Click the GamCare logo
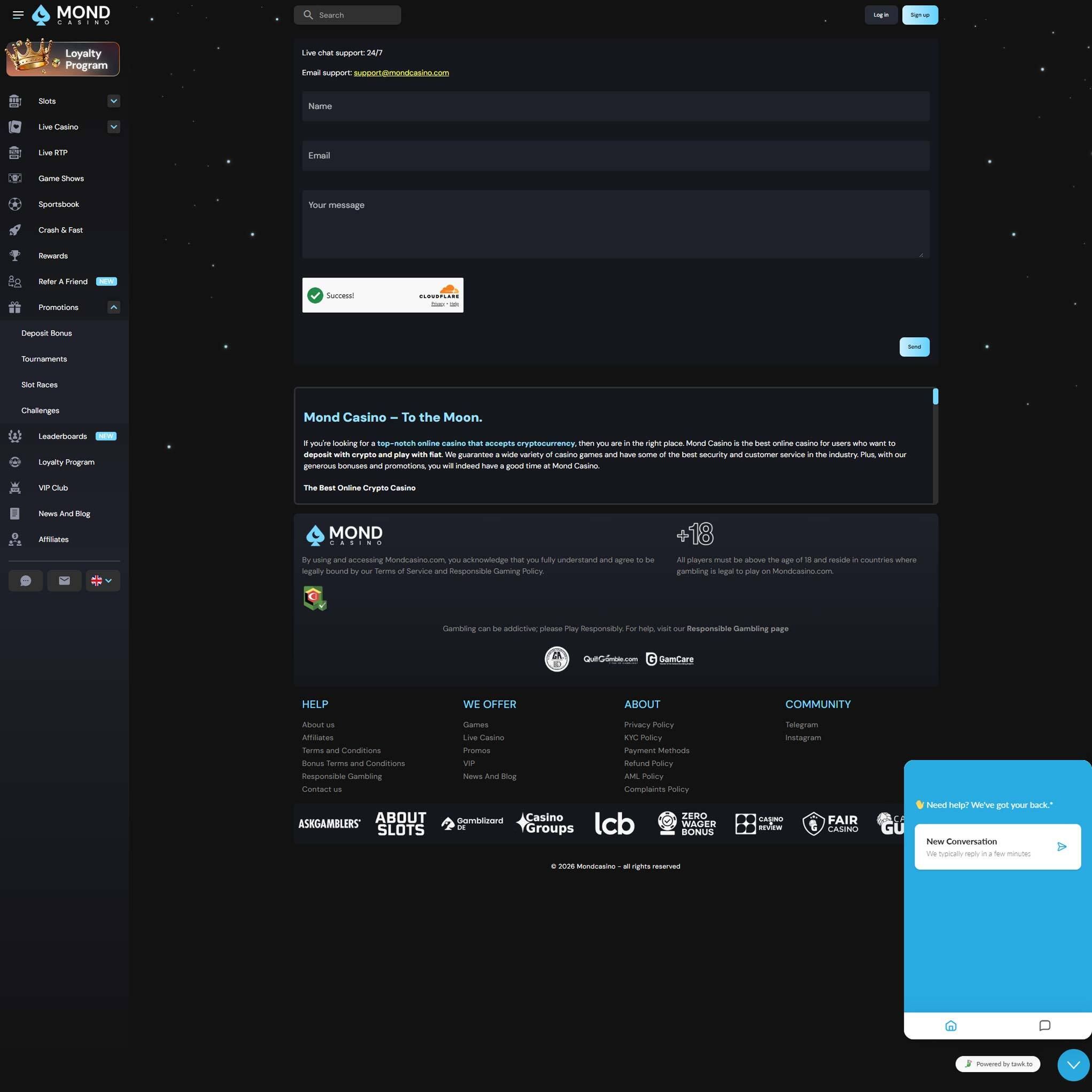The height and width of the screenshot is (1092, 1092). pos(670,659)
